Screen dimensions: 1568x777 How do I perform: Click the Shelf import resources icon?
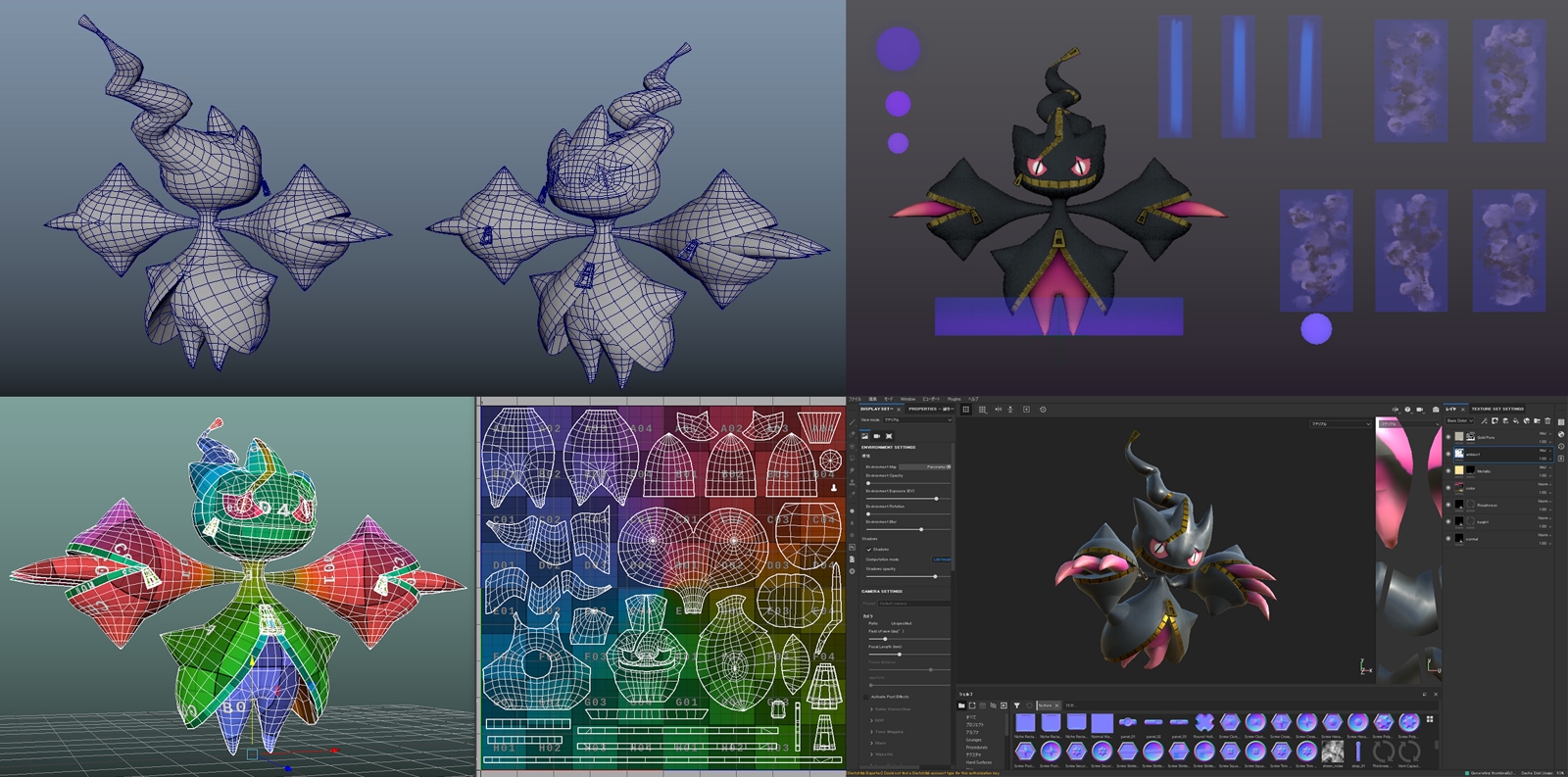point(1004,705)
